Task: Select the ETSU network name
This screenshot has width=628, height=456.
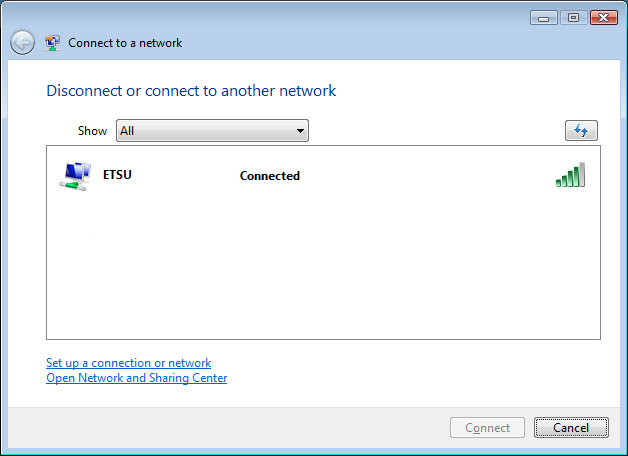Action: [x=117, y=175]
